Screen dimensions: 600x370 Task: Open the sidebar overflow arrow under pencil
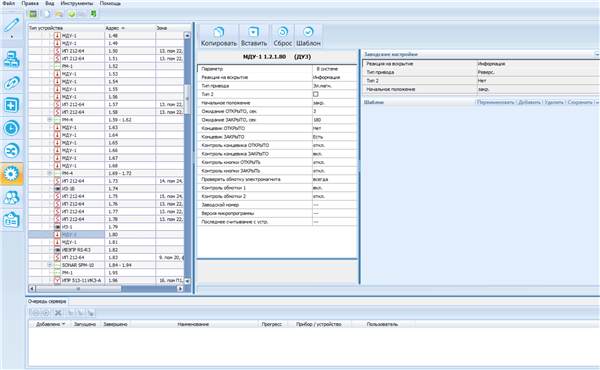[x=11, y=37]
